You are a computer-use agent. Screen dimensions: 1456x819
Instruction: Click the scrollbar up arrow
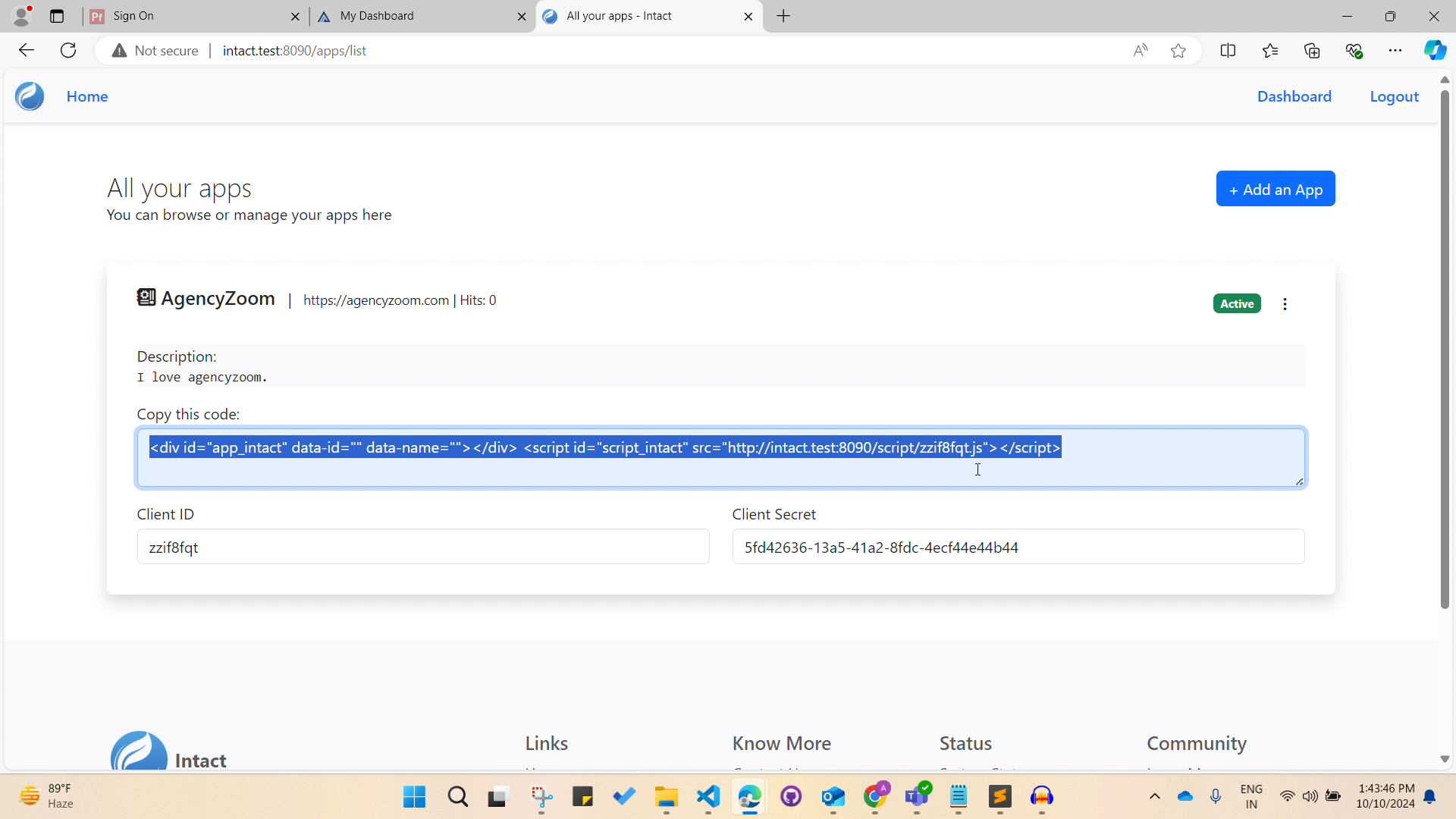(x=1445, y=80)
